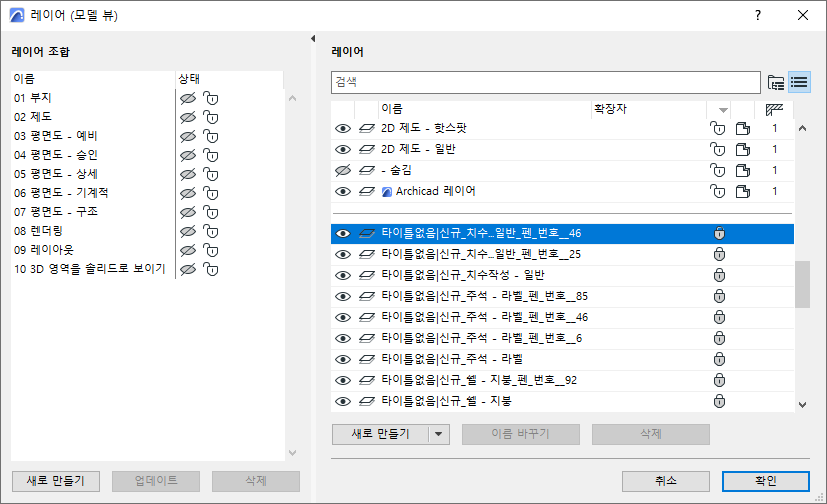The image size is (827, 504).
Task: Open the 새로 만들기 dropdown arrow for layers
Action: pos(438,434)
